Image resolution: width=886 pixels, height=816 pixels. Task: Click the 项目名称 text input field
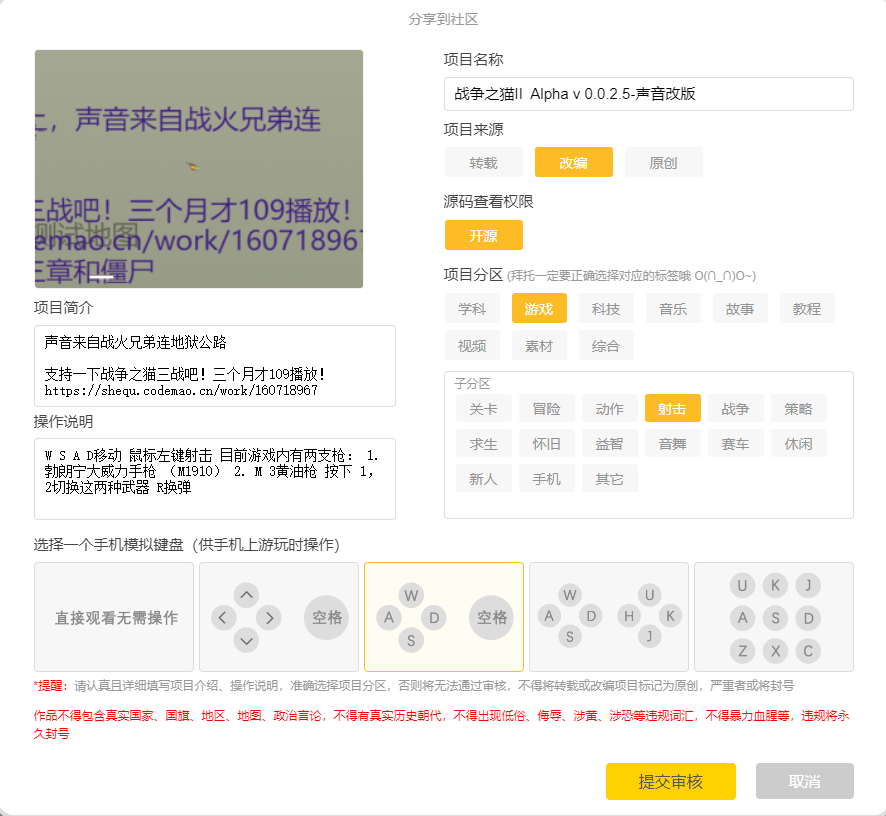click(x=648, y=94)
